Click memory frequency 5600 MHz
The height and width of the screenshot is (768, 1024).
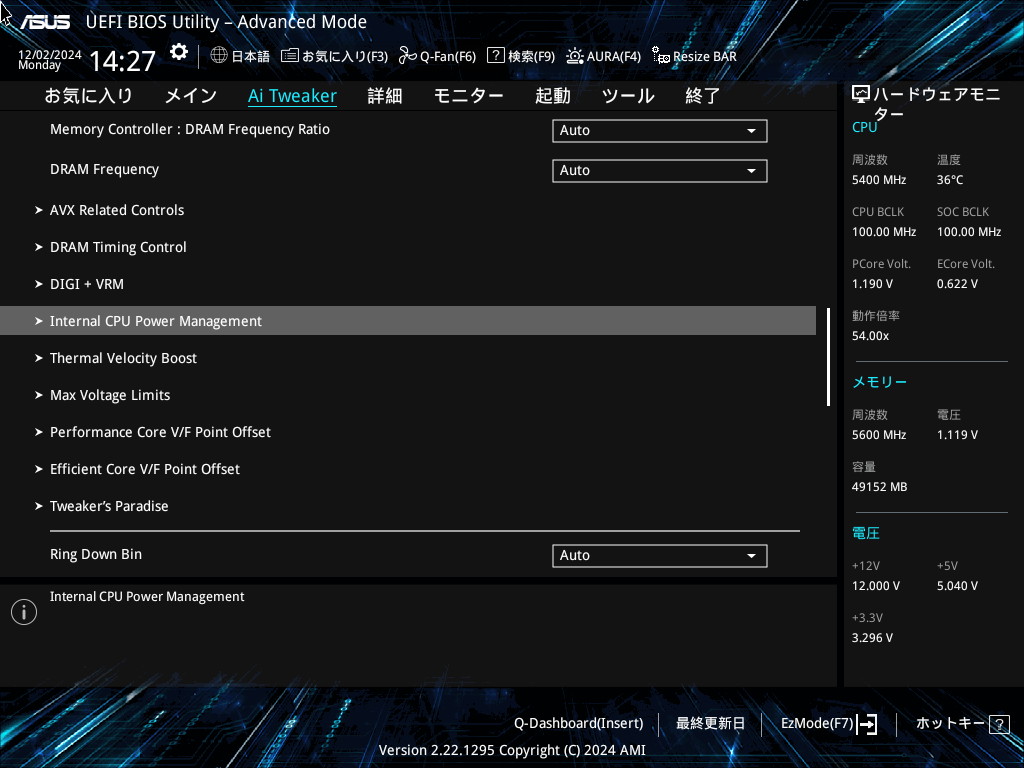(x=879, y=435)
